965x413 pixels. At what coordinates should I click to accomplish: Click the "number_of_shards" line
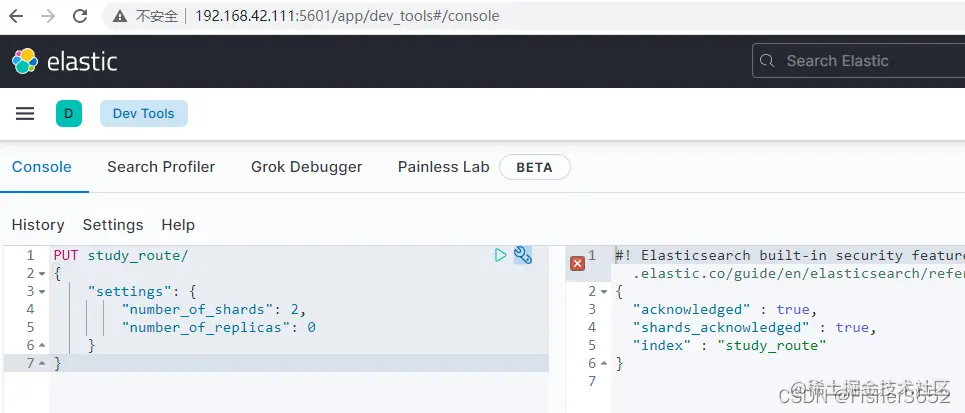(214, 310)
